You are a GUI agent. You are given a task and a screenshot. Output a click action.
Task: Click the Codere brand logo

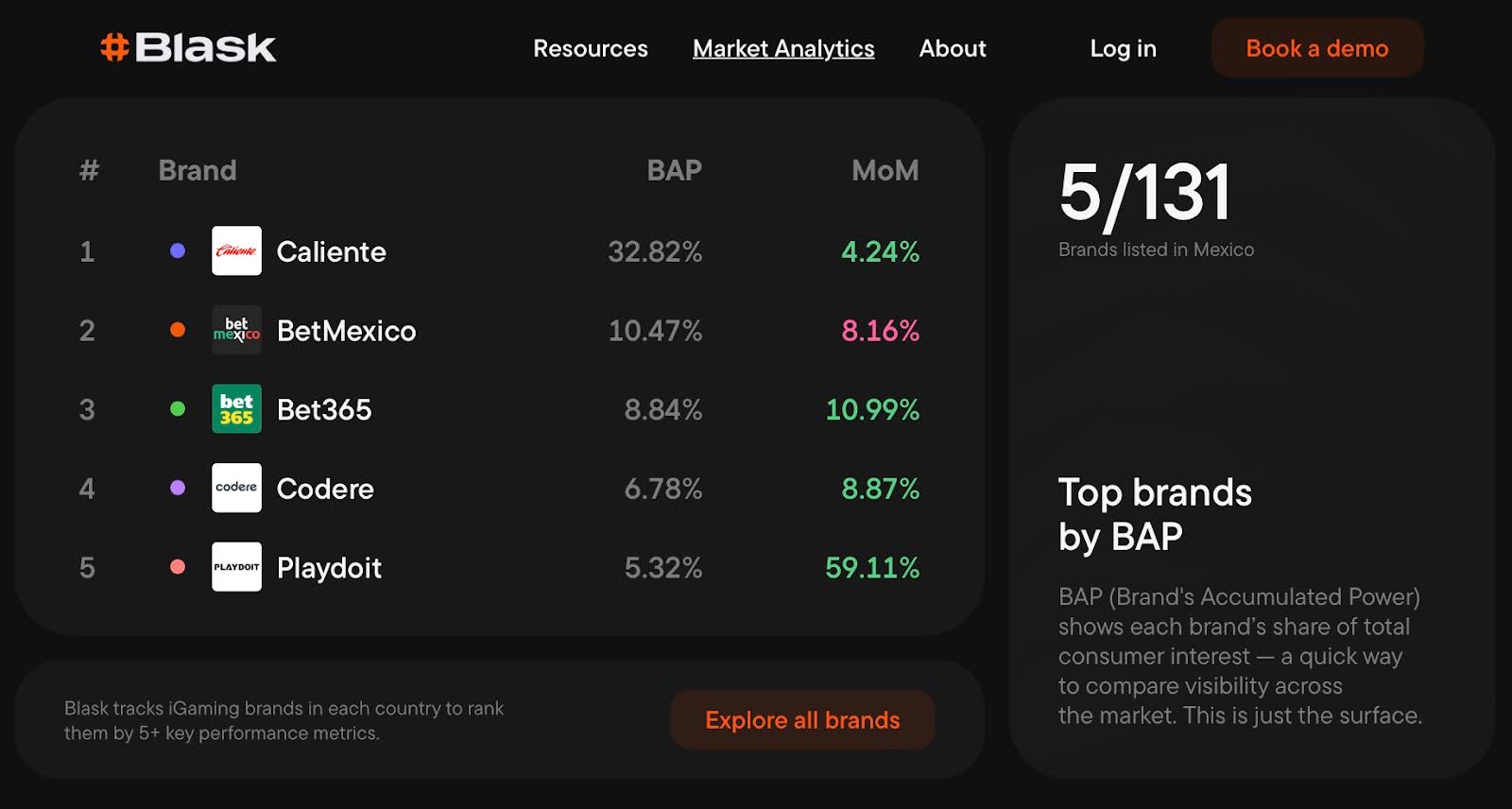pos(236,489)
